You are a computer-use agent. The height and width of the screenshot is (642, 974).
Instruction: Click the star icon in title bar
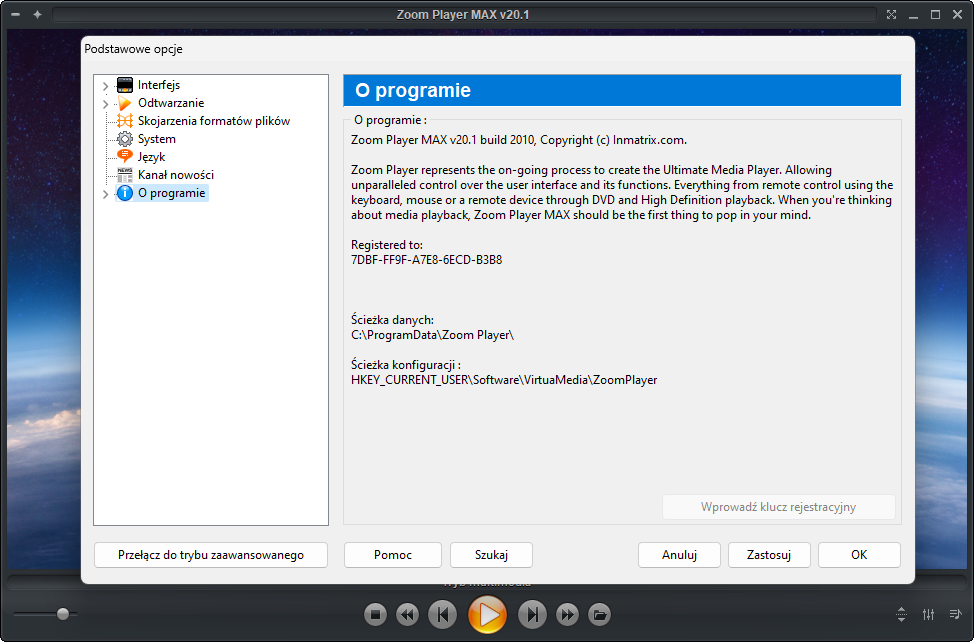point(37,14)
